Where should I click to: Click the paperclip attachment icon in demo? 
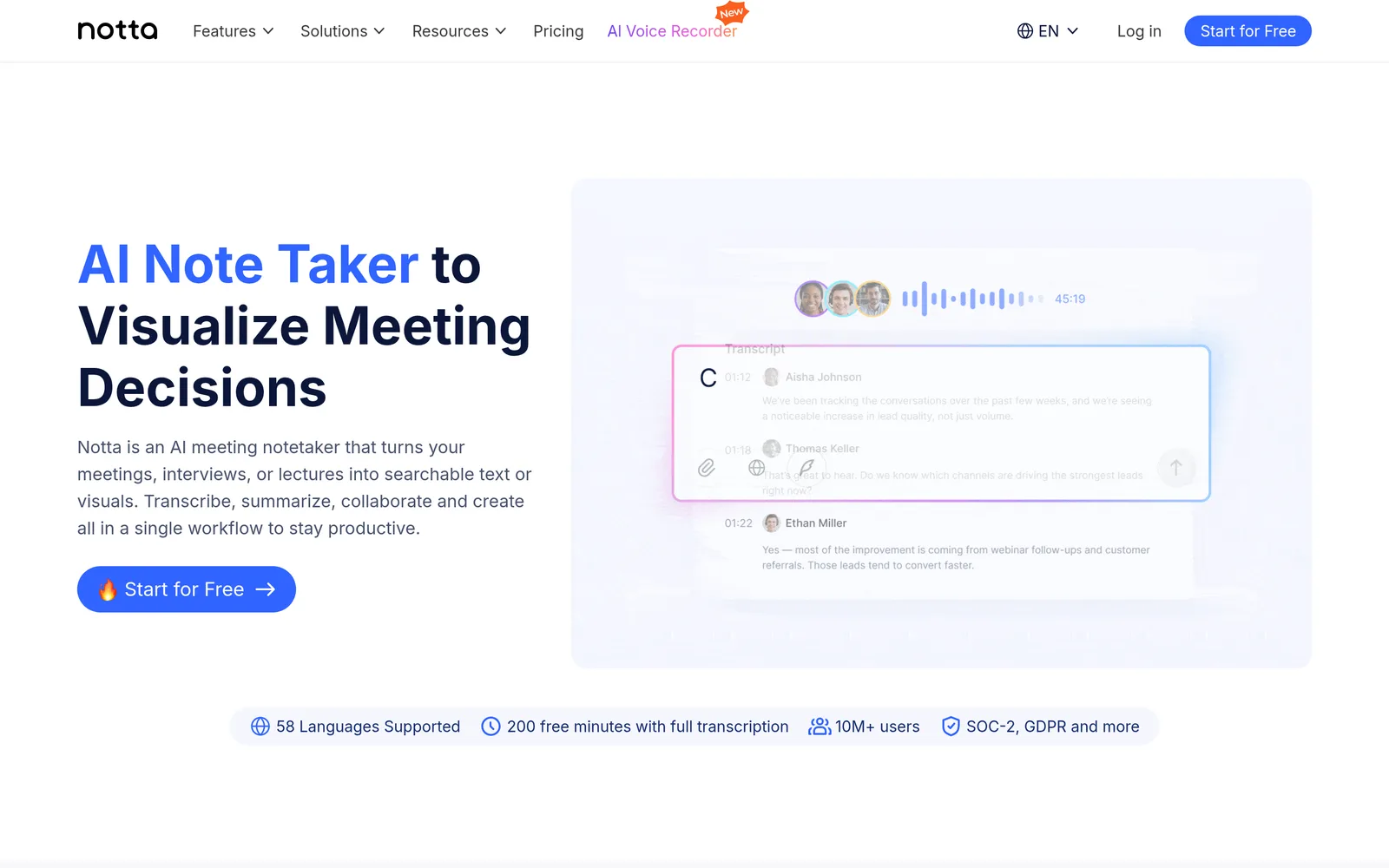(707, 468)
